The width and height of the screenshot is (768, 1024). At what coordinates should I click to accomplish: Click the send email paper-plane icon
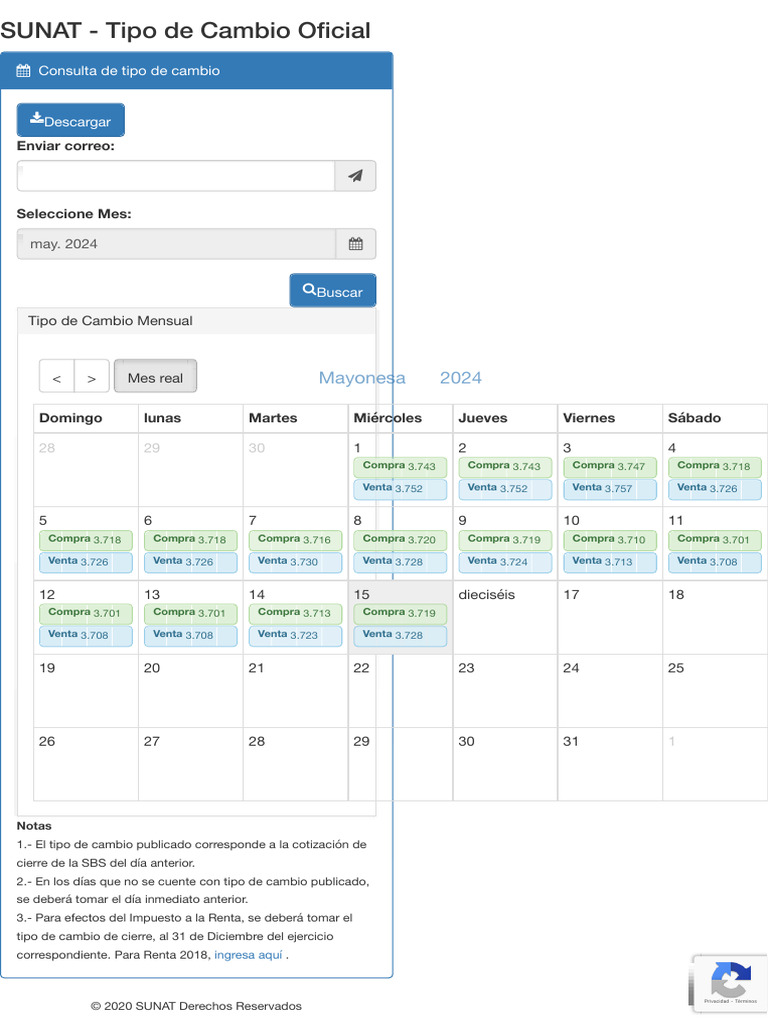point(355,176)
